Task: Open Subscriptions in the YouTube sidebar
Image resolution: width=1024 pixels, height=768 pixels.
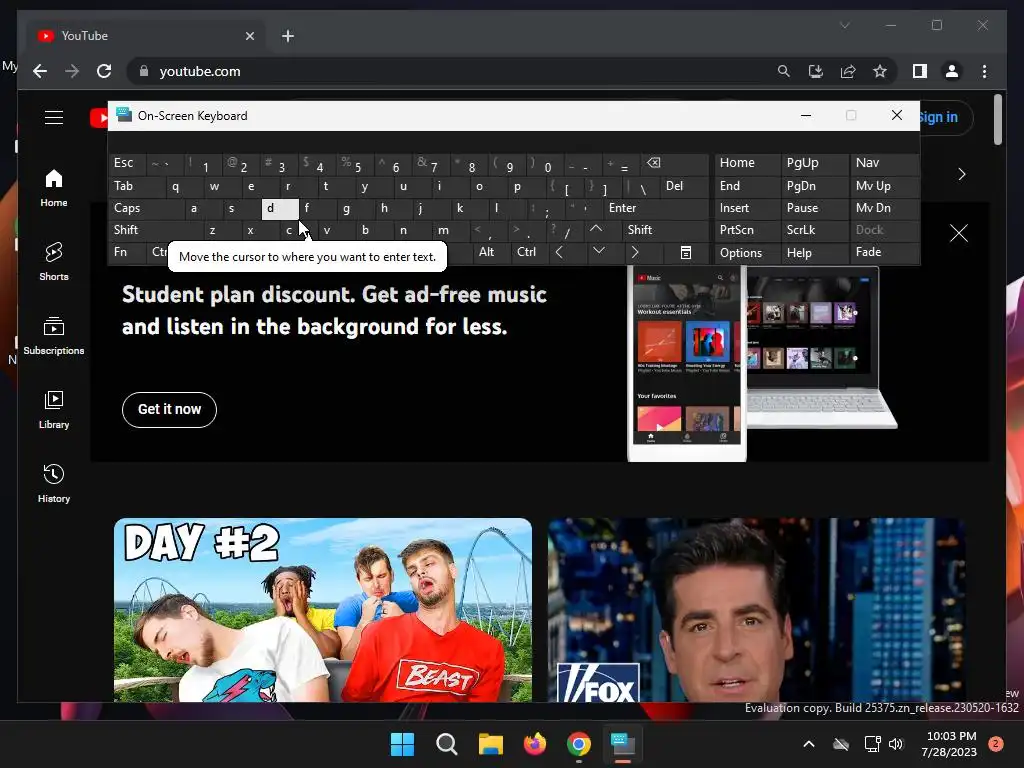Action: tap(54, 336)
